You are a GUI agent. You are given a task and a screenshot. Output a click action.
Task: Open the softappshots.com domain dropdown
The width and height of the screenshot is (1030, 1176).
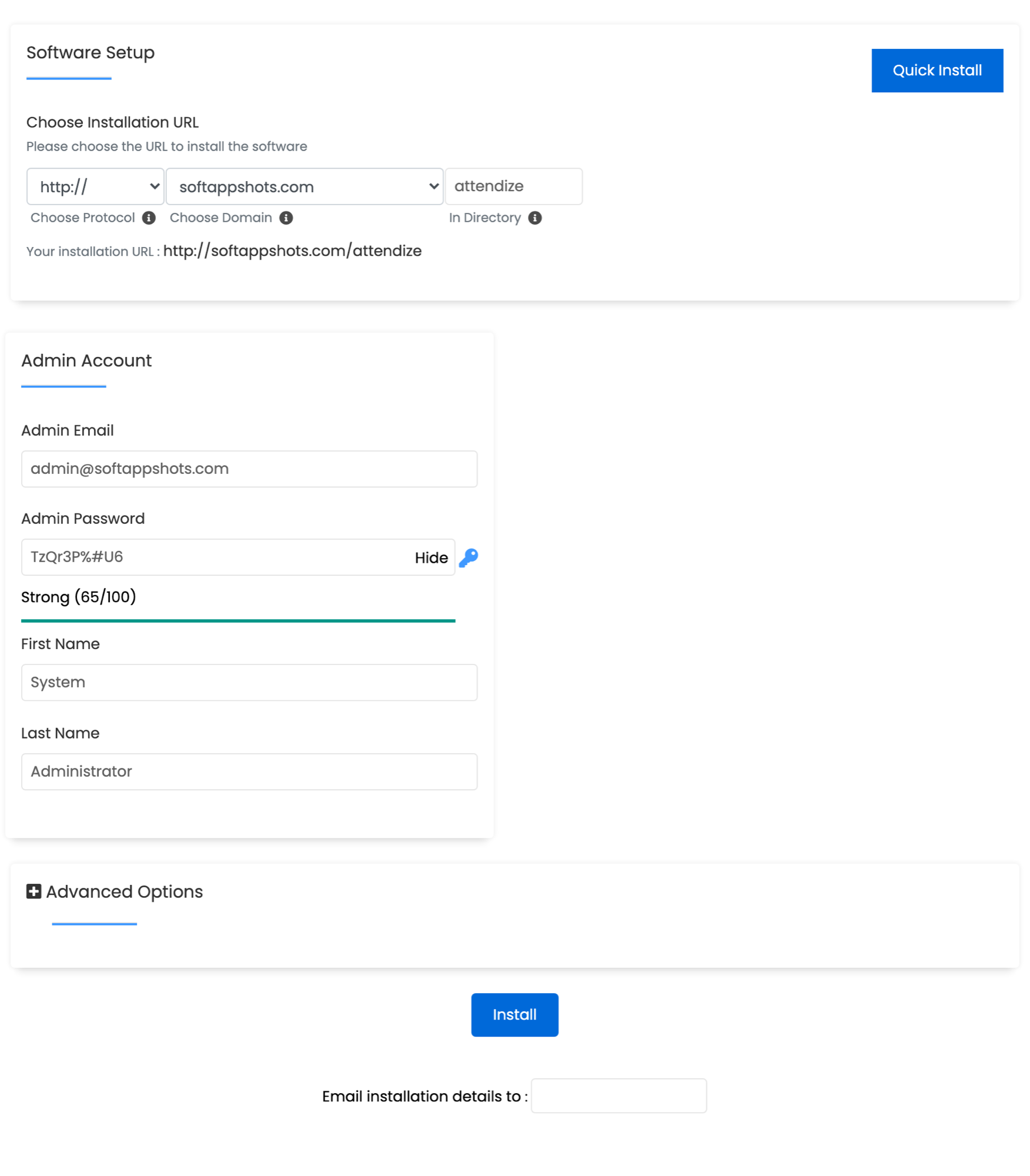(304, 186)
